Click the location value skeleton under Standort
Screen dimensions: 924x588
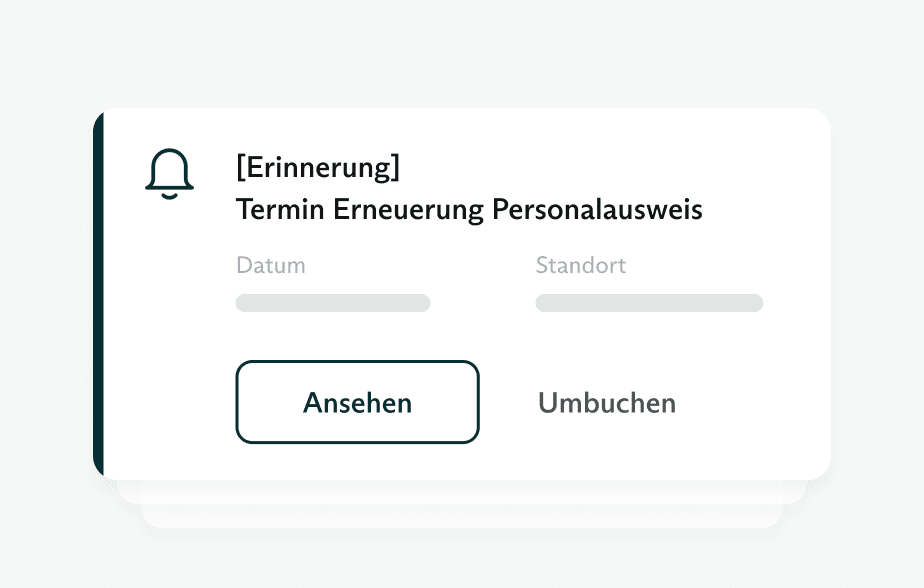[649, 303]
